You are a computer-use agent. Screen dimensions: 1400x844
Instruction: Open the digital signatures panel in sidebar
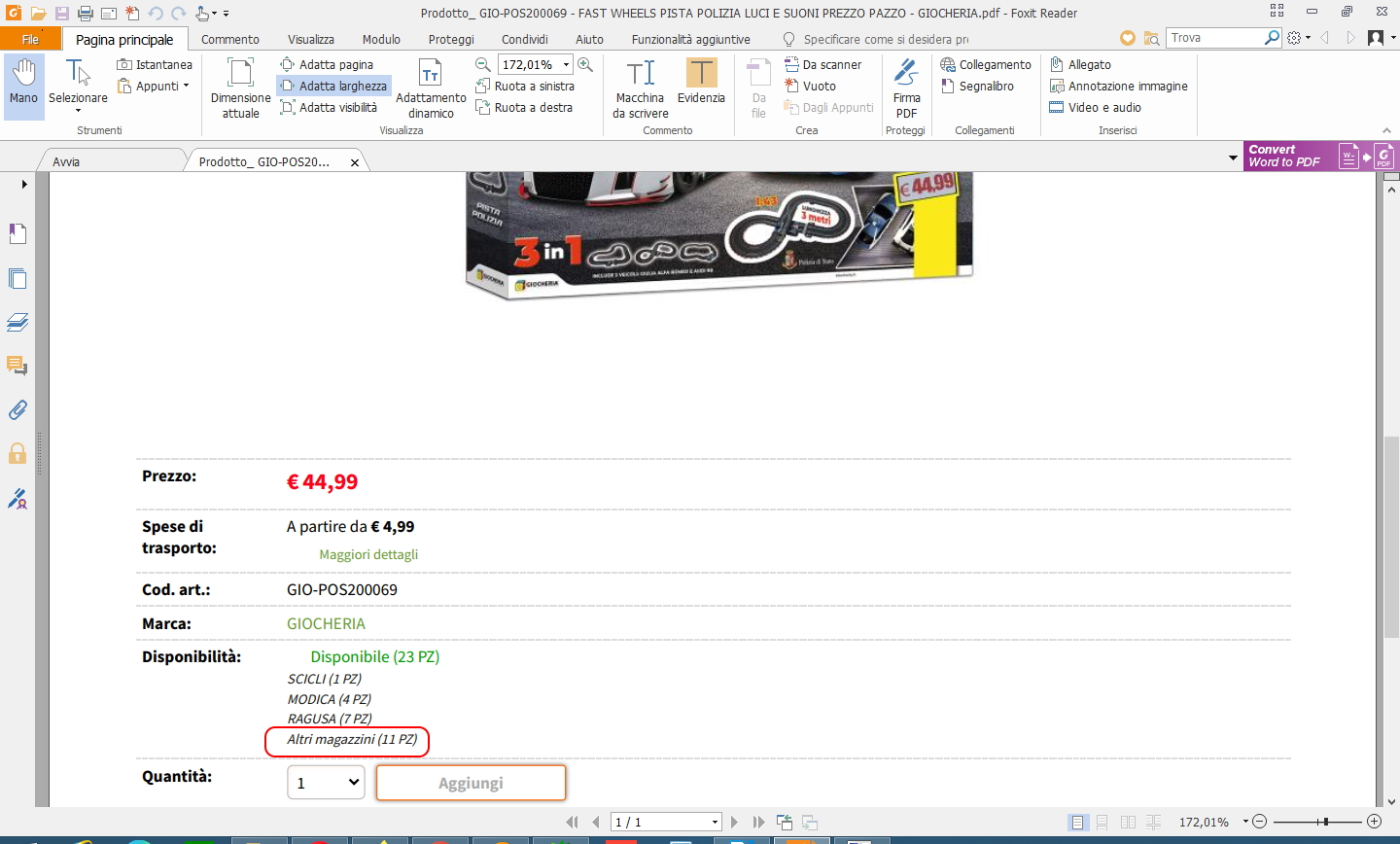[17, 498]
